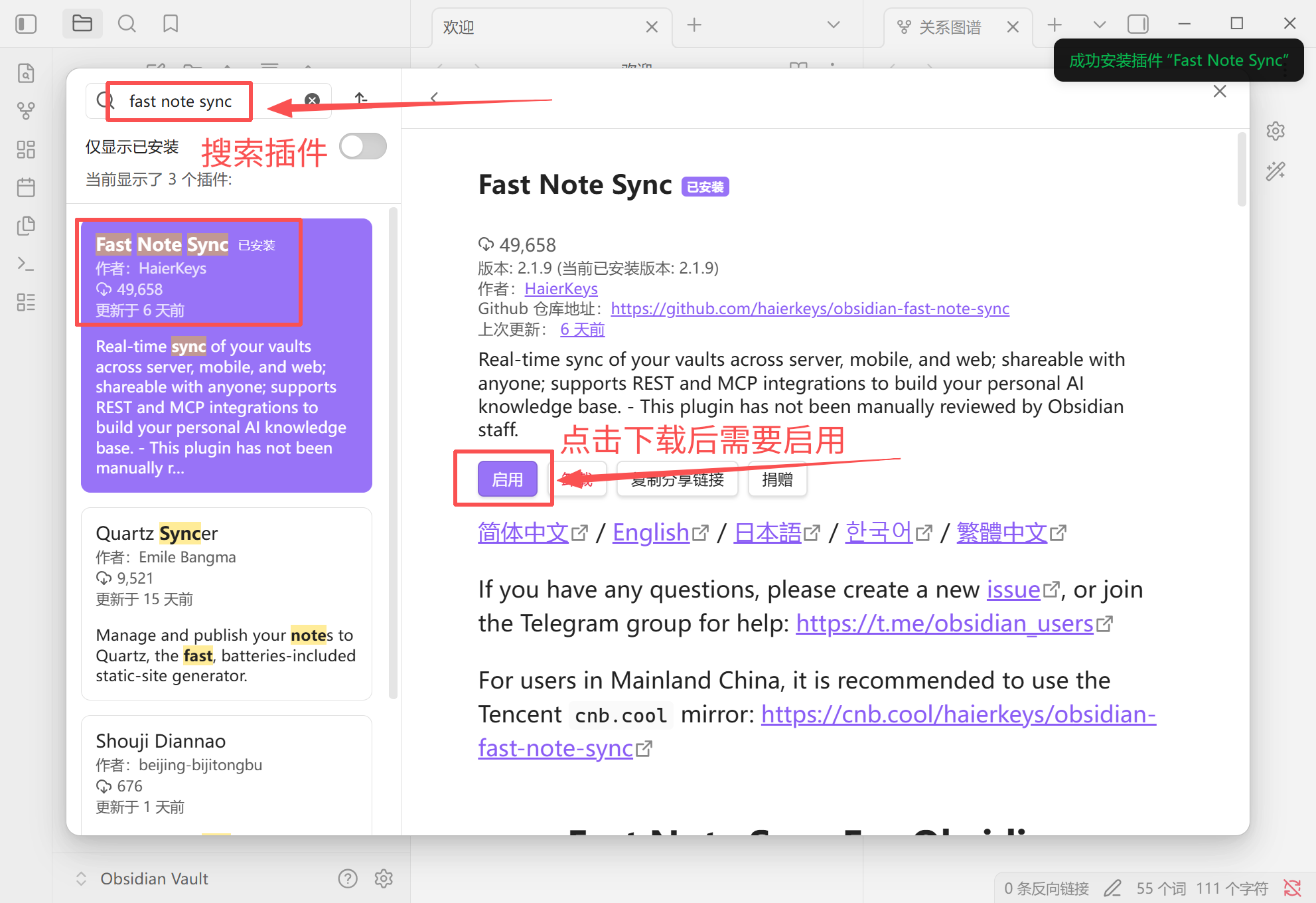Go back with the left chevron arrow
The width and height of the screenshot is (1316, 903).
(x=434, y=98)
